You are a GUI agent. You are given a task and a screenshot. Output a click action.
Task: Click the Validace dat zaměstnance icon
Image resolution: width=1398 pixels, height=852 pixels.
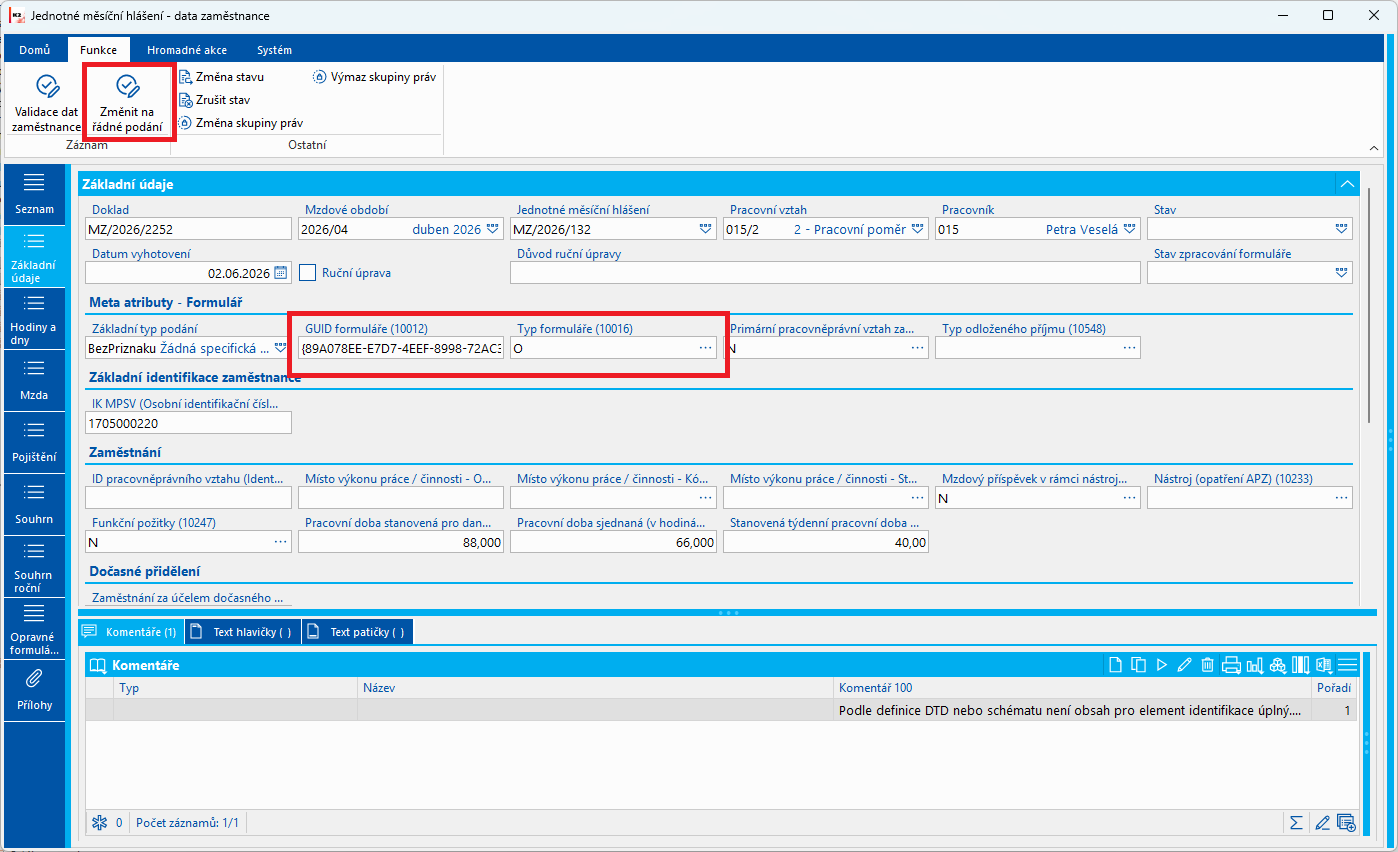[x=47, y=85]
